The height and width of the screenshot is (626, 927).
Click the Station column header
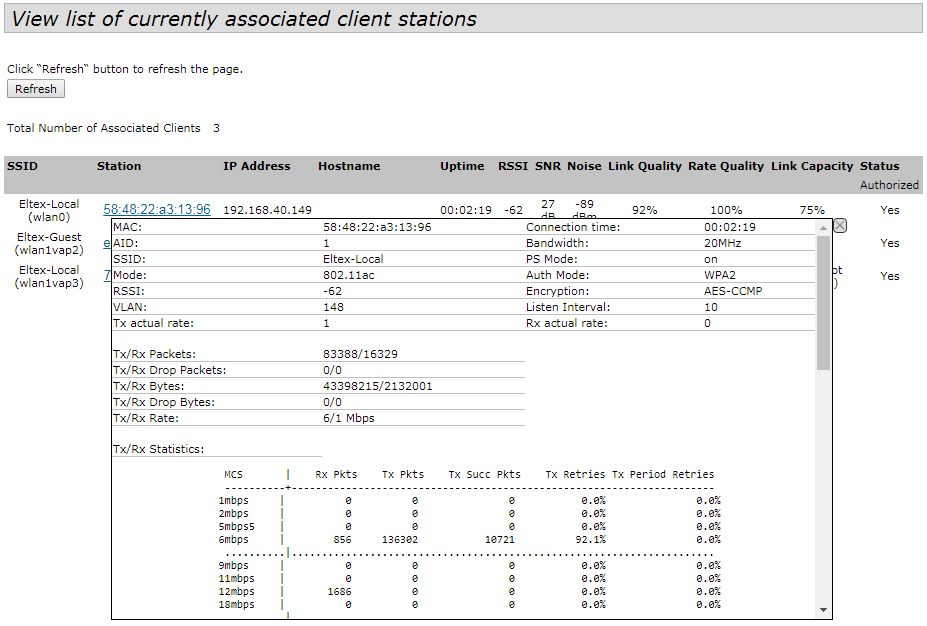(119, 166)
